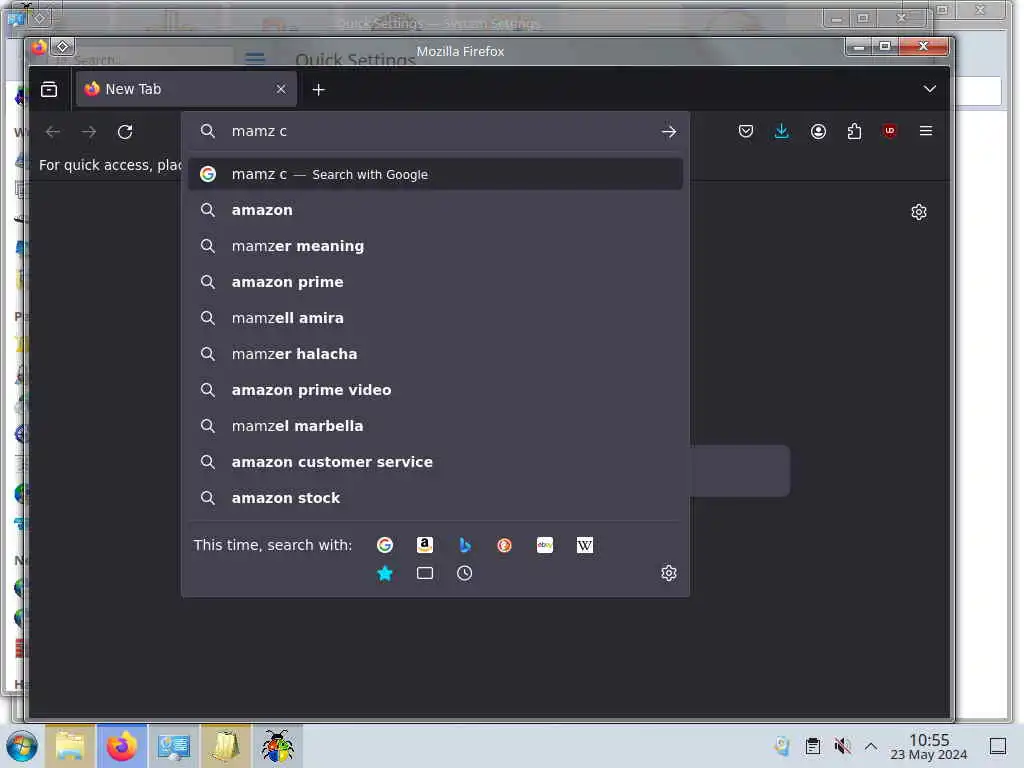Click the forward navigation arrow

click(x=89, y=132)
